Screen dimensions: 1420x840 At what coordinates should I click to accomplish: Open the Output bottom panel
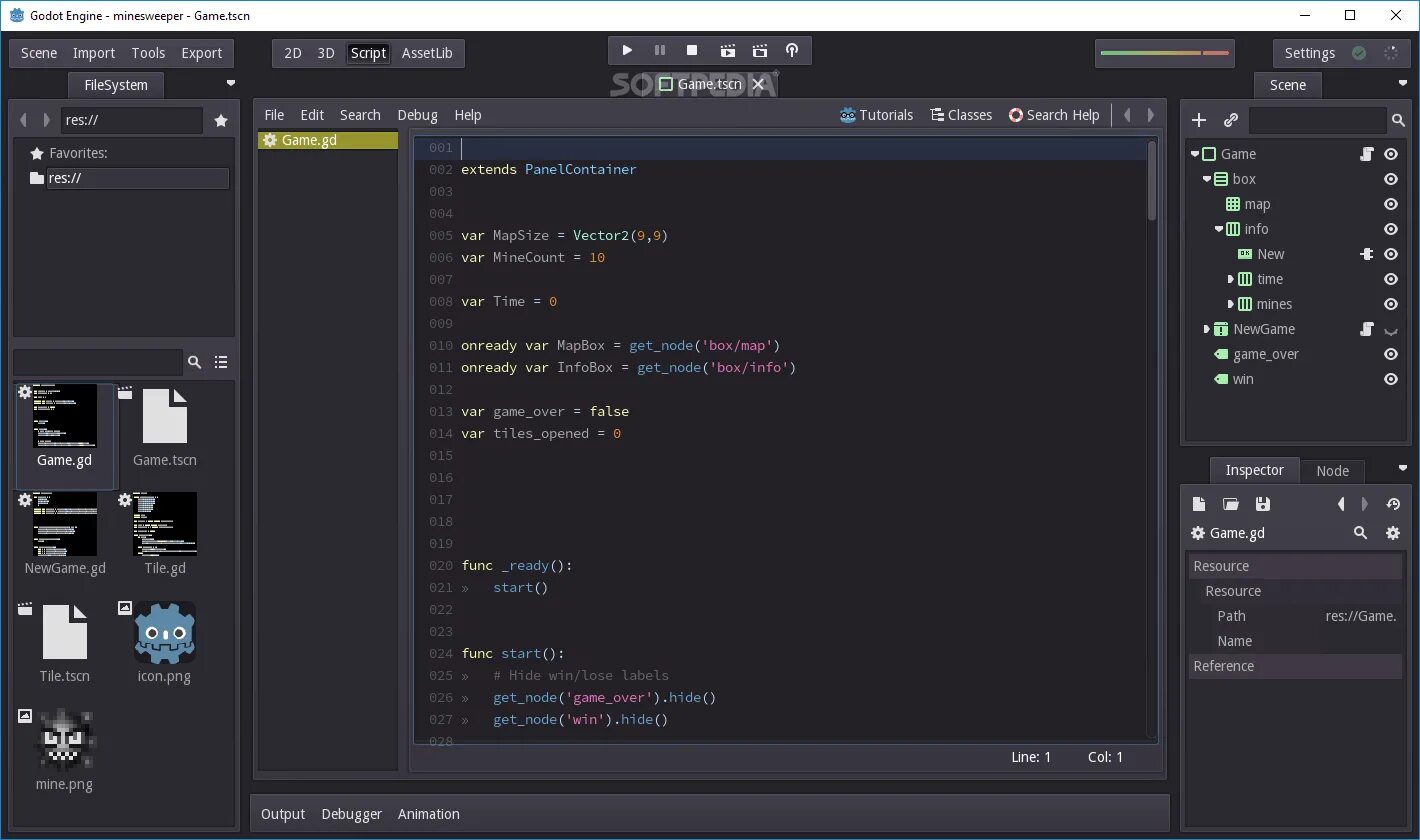(283, 814)
